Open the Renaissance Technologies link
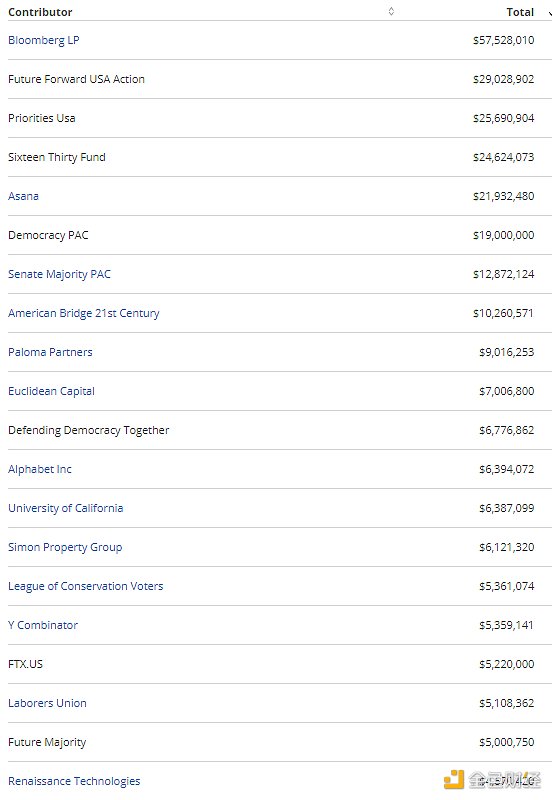Viewport: 552px width, 800px height. click(74, 781)
